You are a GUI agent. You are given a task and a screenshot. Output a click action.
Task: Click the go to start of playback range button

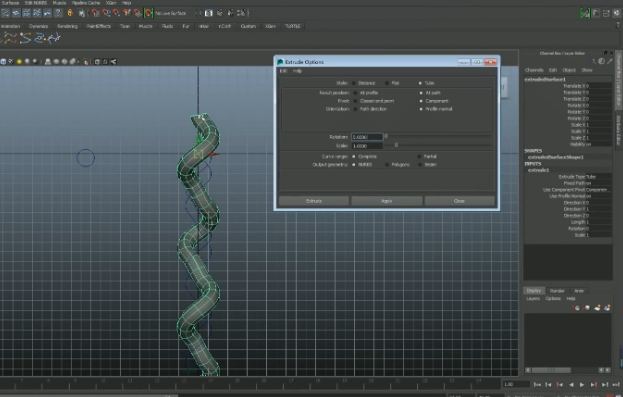(537, 384)
